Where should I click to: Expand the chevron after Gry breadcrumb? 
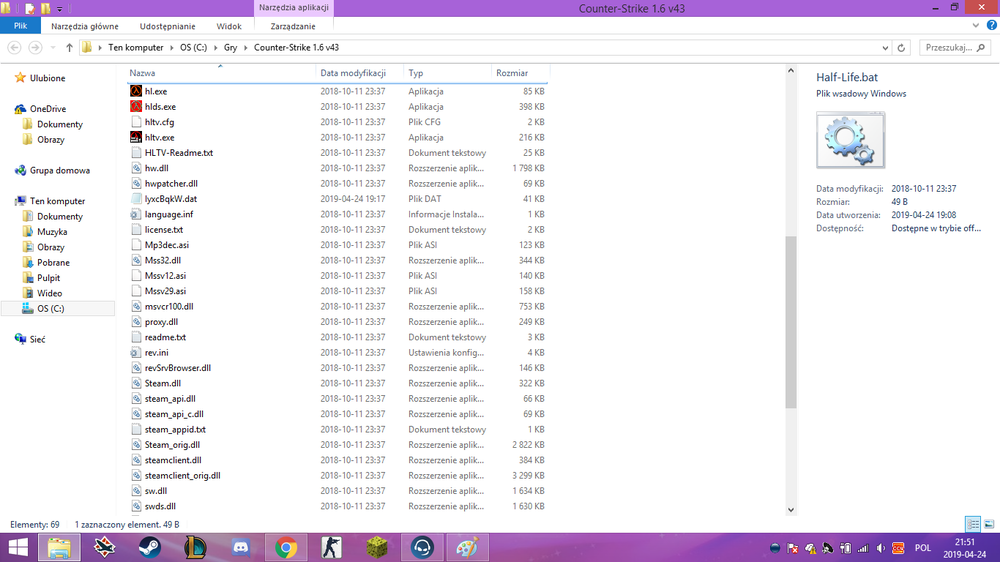[x=246, y=48]
